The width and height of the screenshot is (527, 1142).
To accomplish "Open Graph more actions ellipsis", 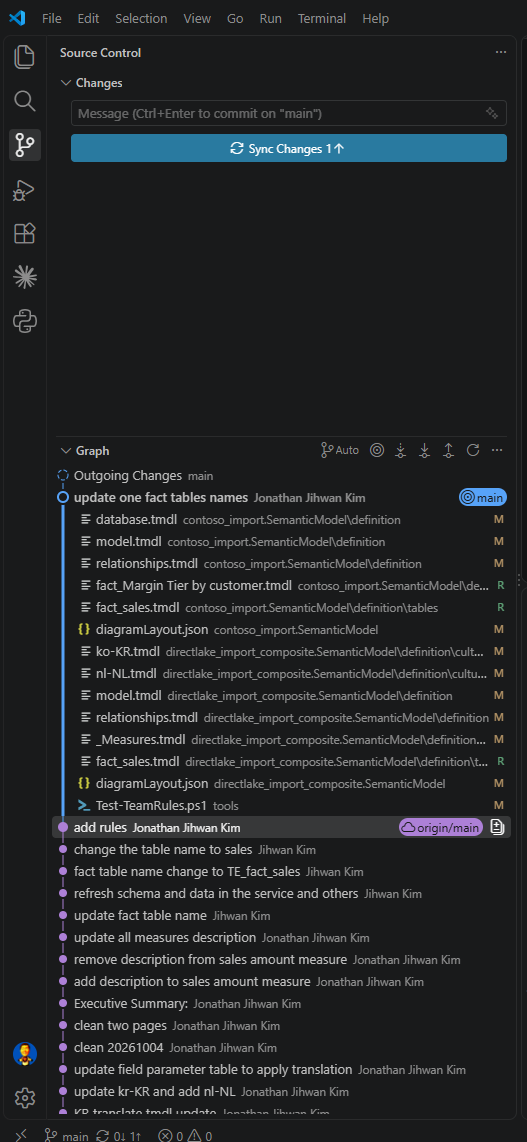I will 497,450.
